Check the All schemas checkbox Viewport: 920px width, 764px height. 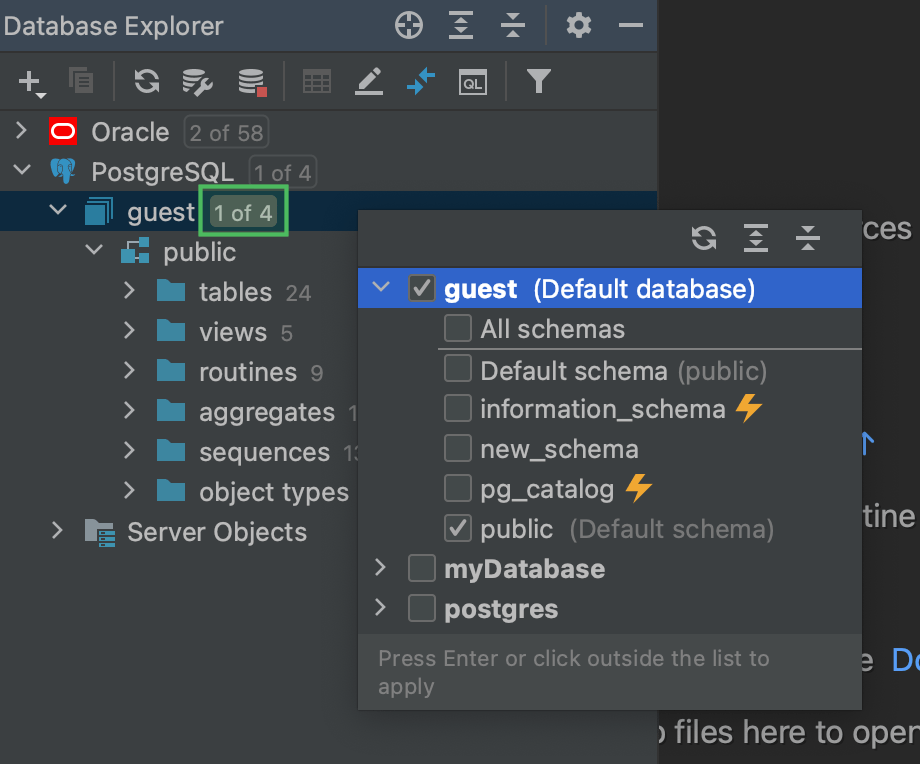(x=457, y=328)
